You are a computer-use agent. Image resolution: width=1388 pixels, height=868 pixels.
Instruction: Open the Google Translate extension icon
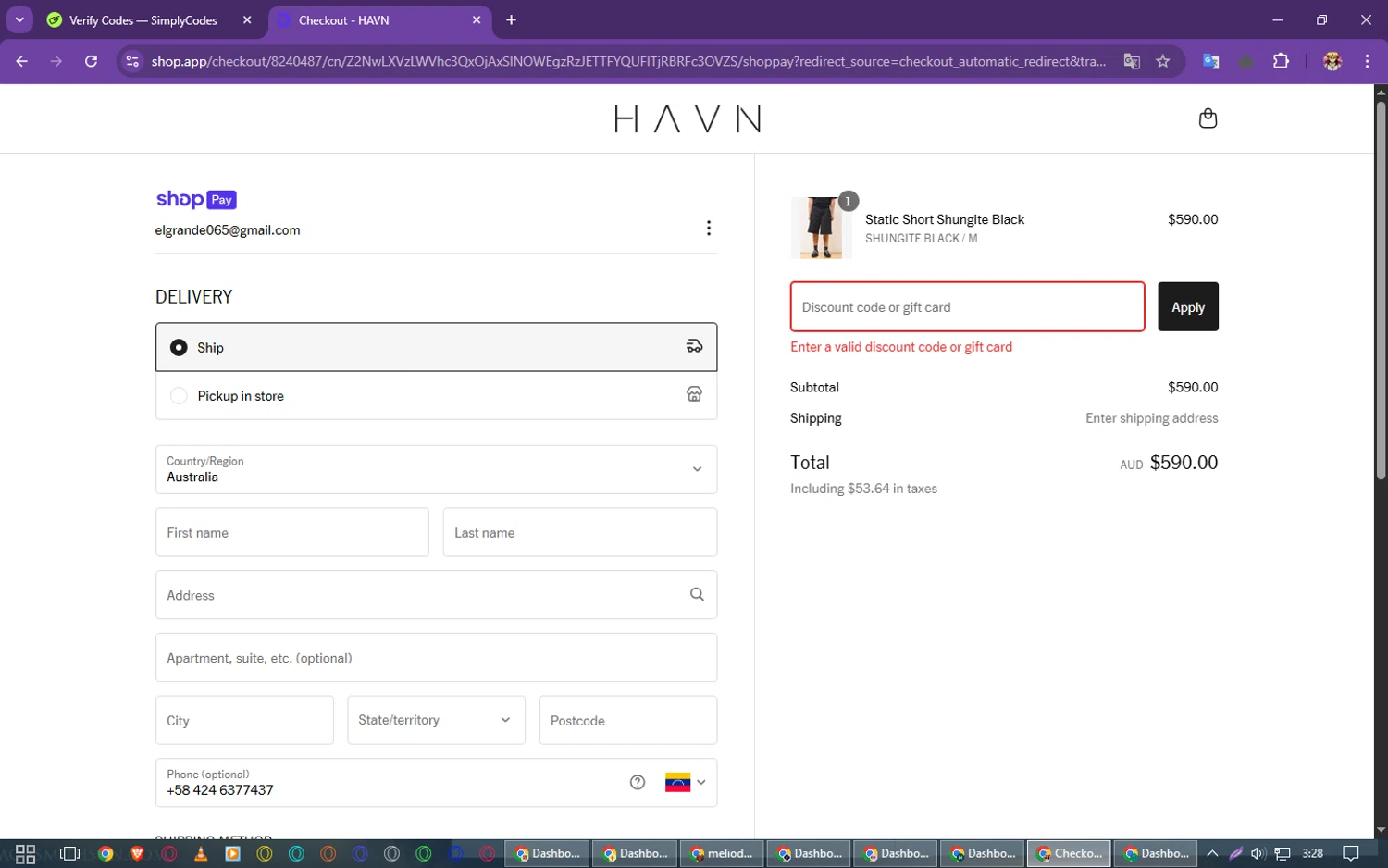coord(1210,61)
